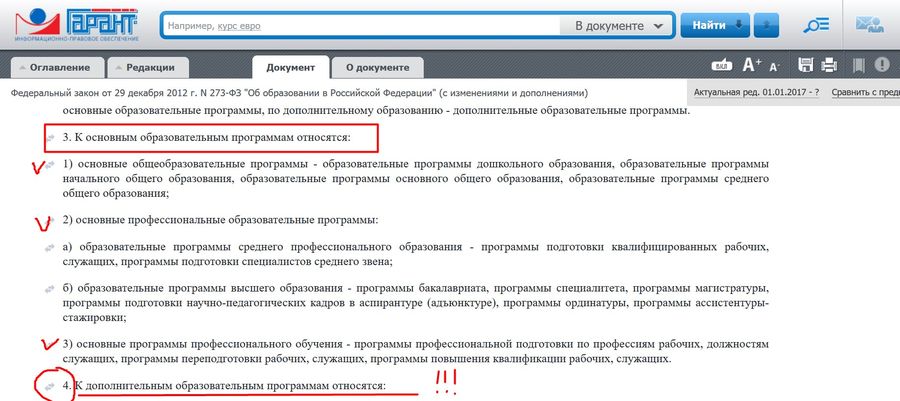Click text '2) основные профессиональные образовательные программы:'
Viewport: 900px width, 401px height.
(220, 220)
